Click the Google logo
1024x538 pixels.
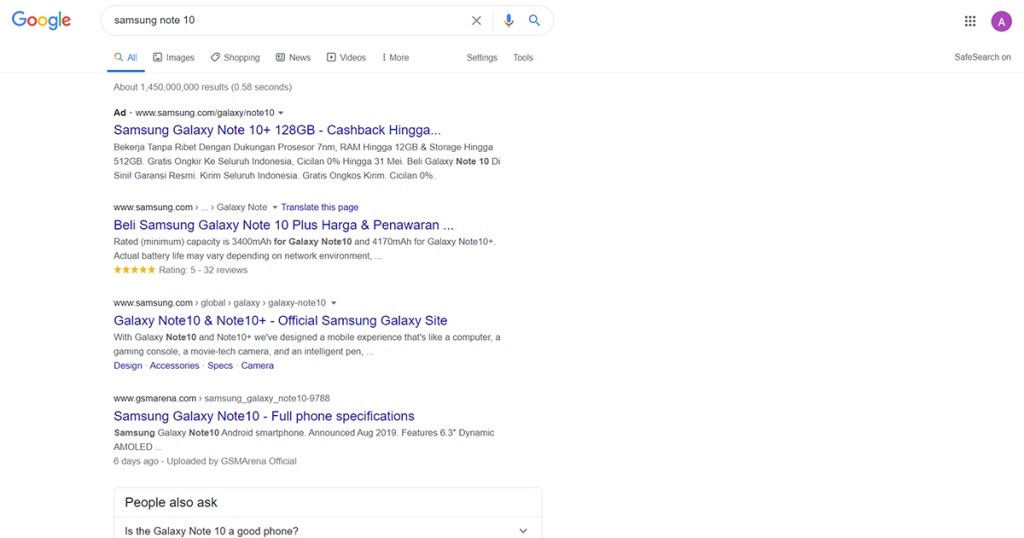point(41,21)
